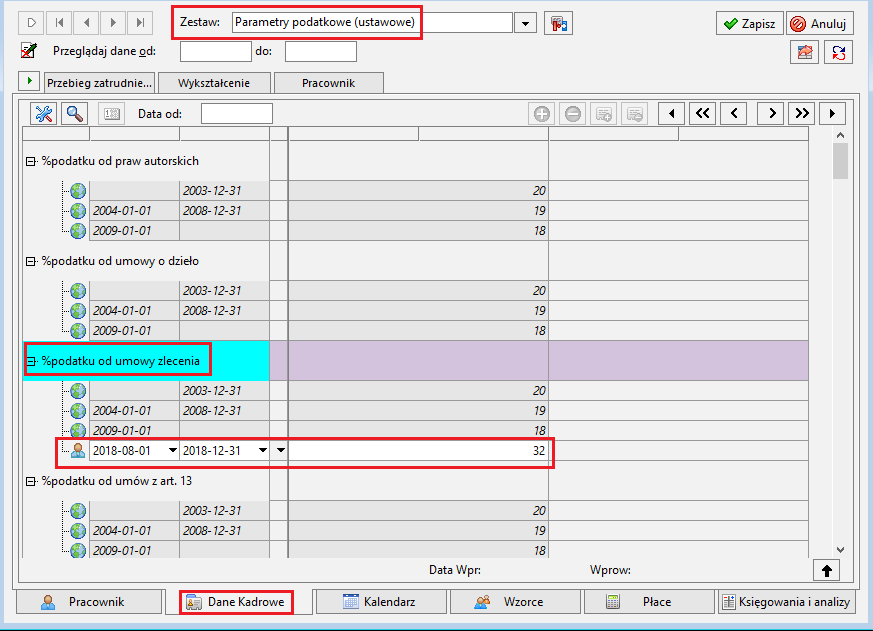Click the up arrow button near Wprow
The height and width of the screenshot is (631, 873).
click(827, 570)
